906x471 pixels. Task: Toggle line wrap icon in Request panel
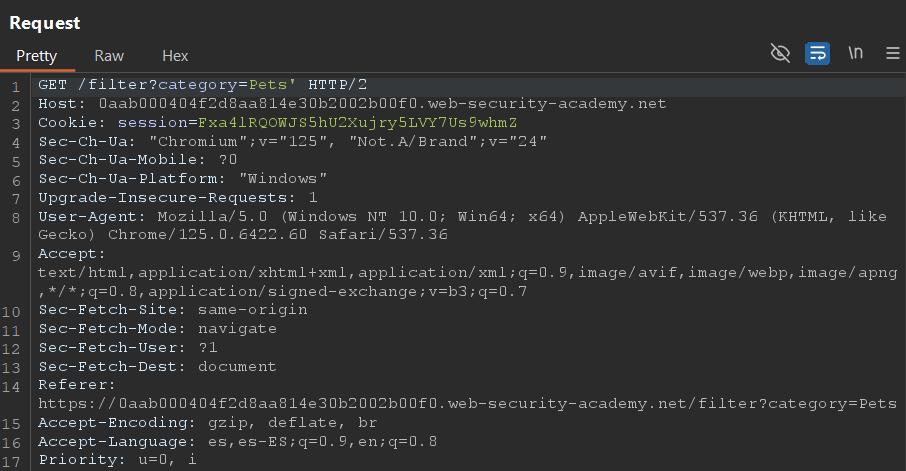tap(817, 54)
